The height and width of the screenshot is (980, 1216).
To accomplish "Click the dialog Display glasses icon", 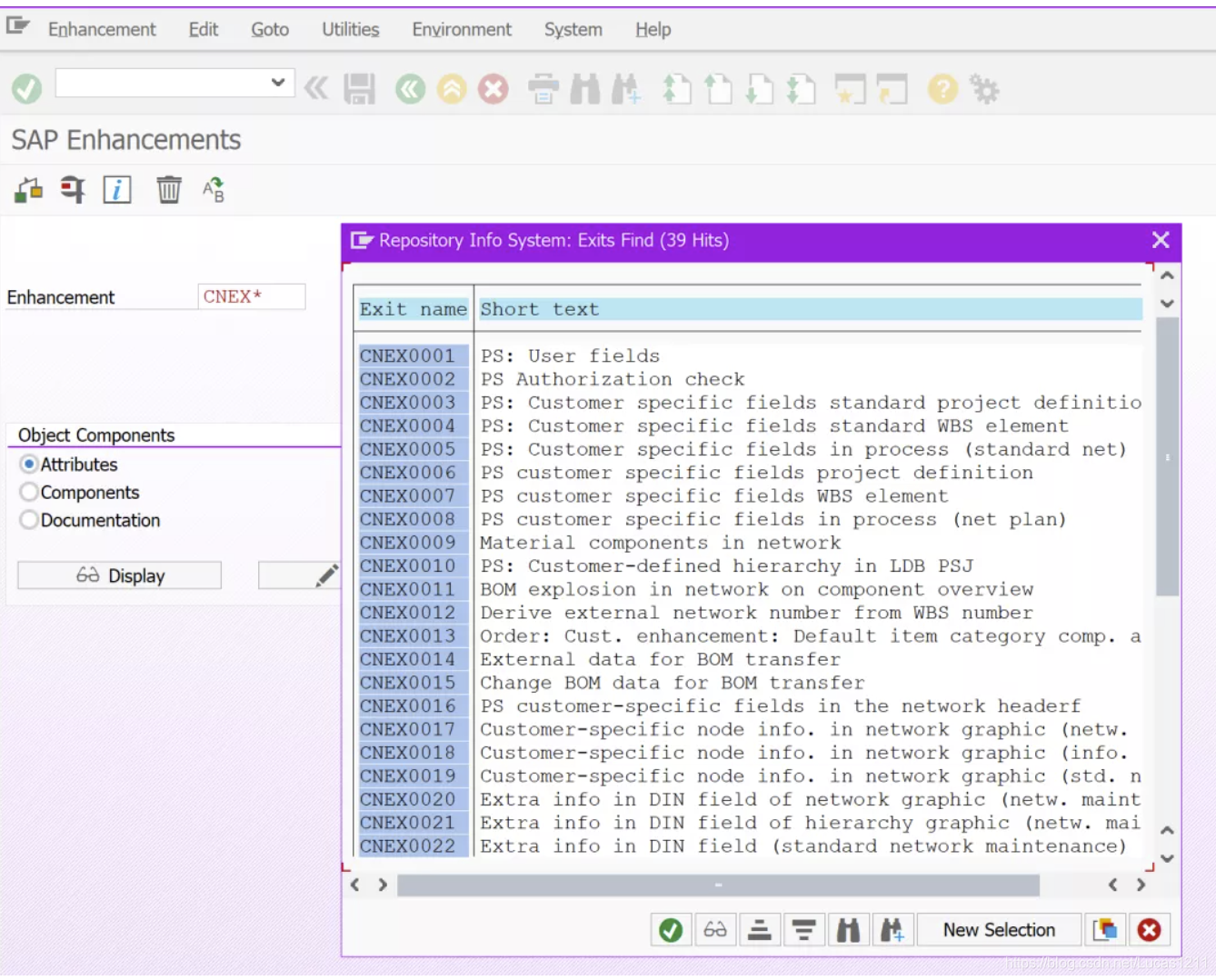I will [x=715, y=930].
